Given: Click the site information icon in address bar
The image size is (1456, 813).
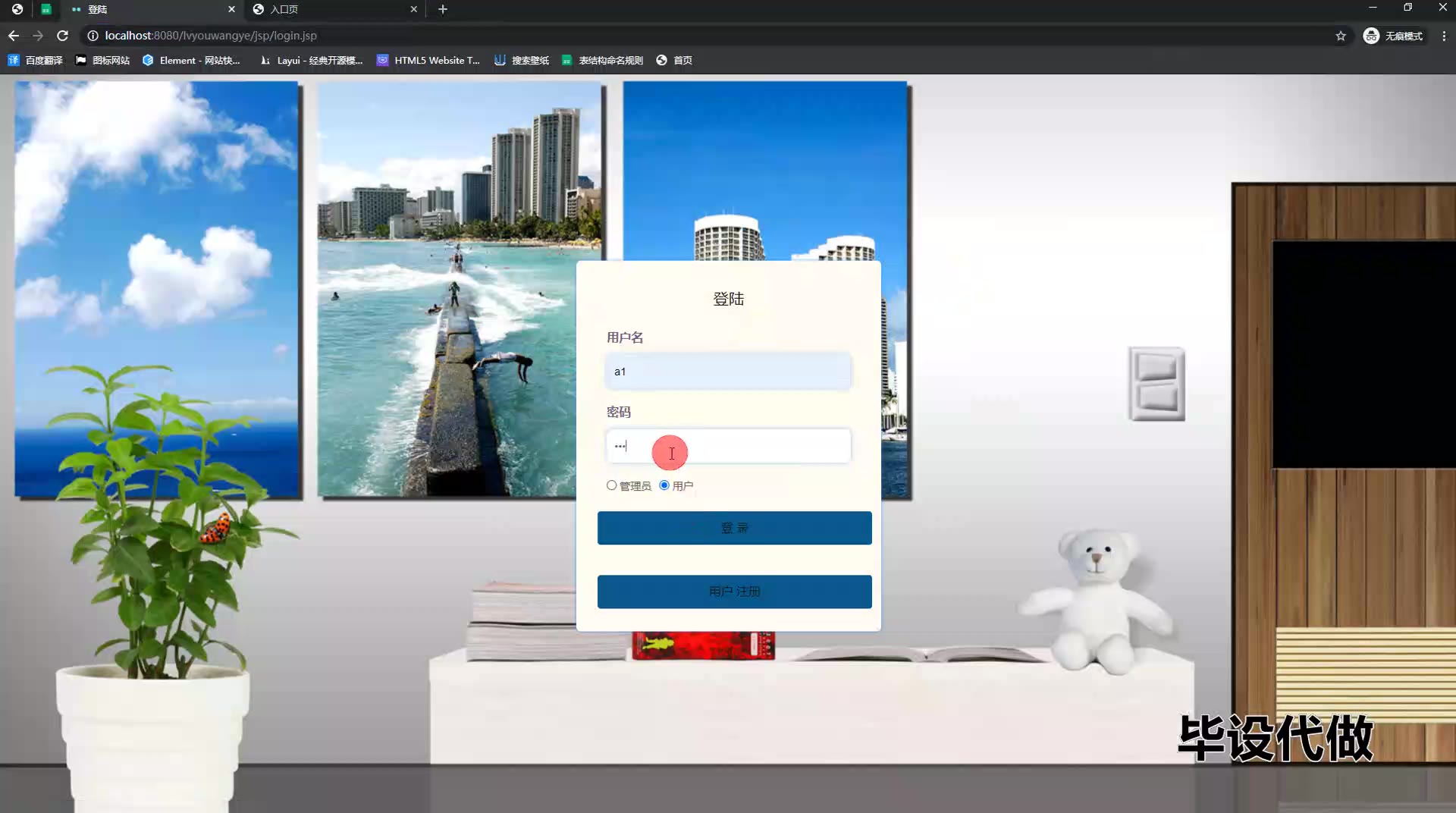Looking at the screenshot, I should tap(93, 36).
